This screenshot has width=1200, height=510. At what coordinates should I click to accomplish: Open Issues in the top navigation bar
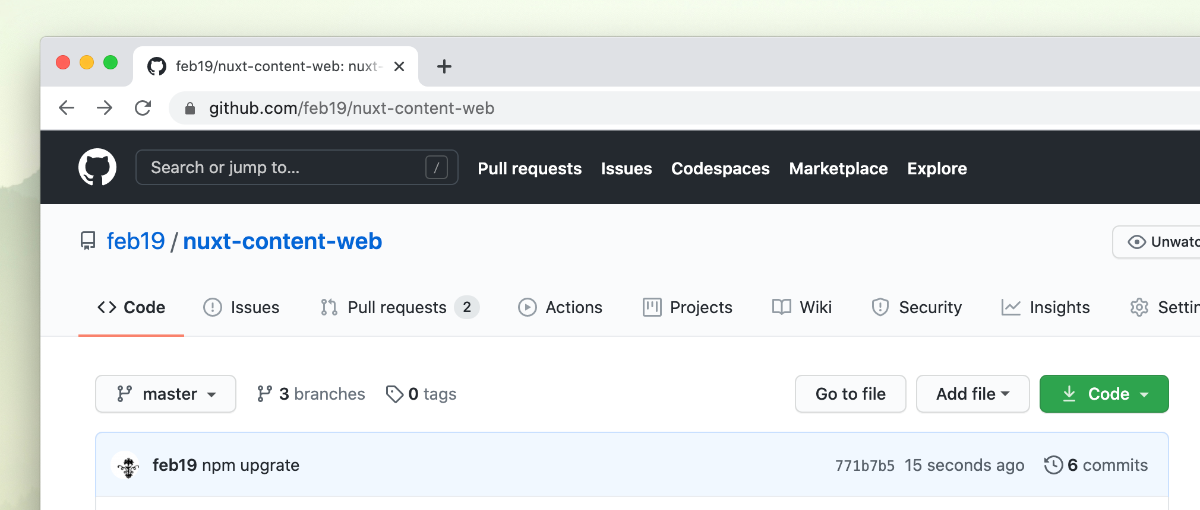click(627, 168)
